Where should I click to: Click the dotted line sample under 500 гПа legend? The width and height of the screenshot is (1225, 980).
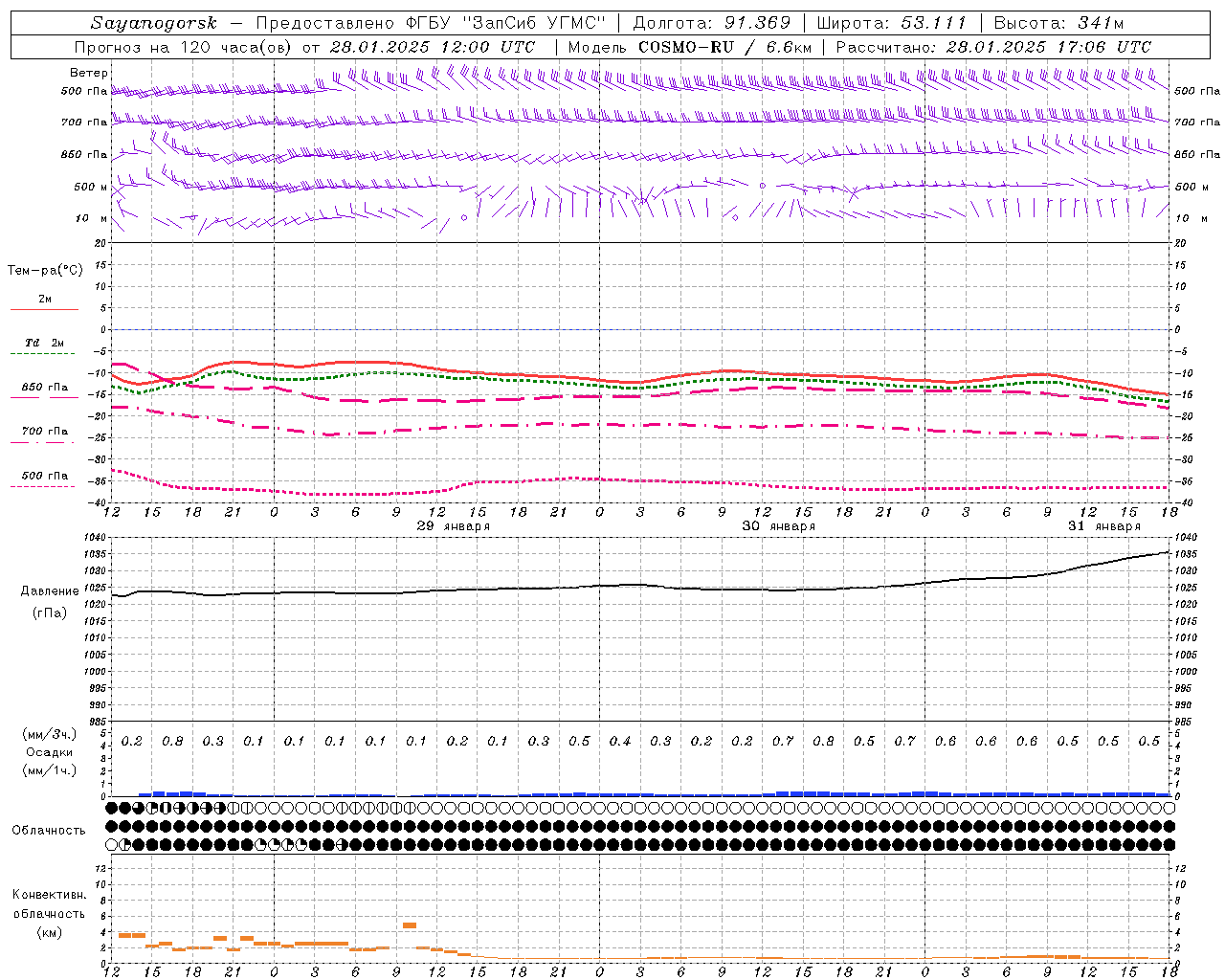tap(43, 487)
